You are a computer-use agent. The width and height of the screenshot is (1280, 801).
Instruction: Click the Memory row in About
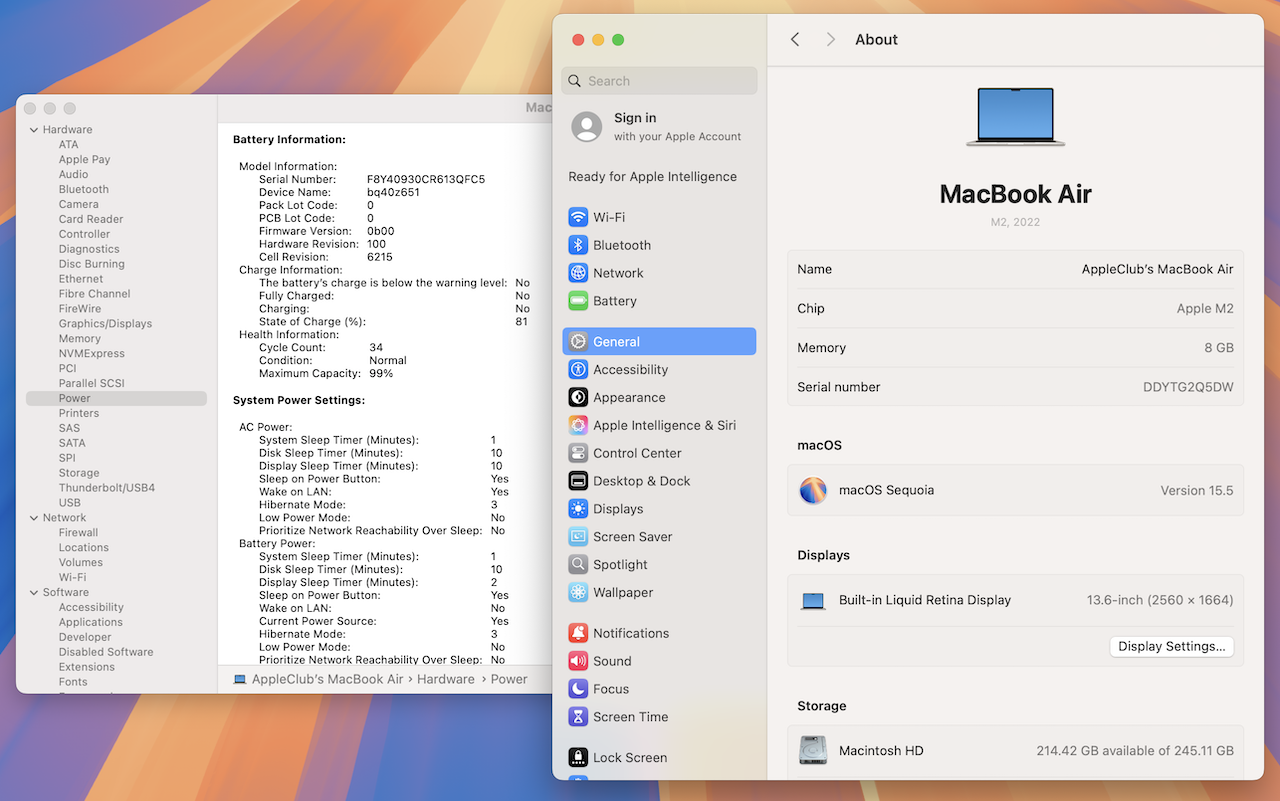(1015, 348)
